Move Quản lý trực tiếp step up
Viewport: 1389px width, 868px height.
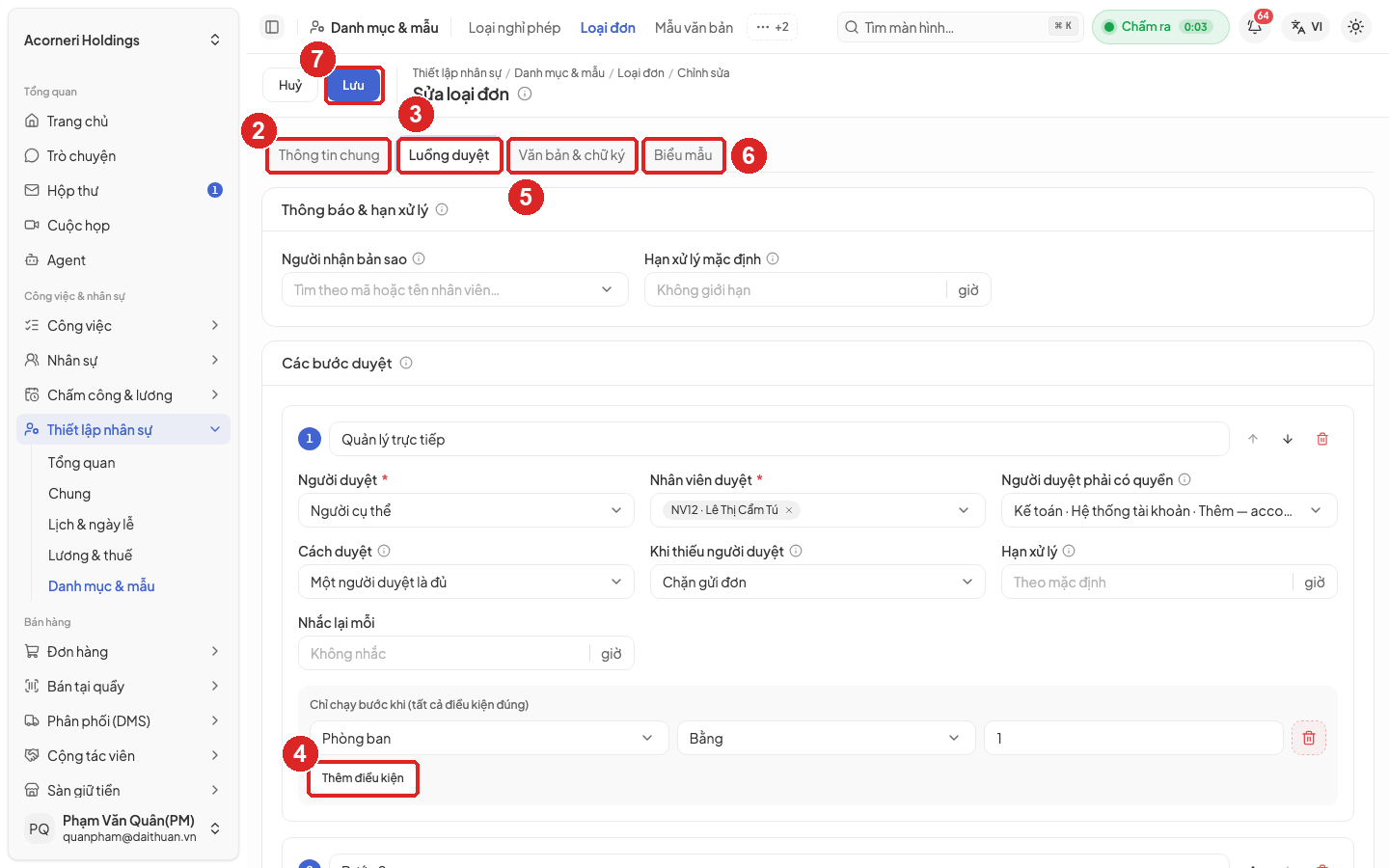point(1253,439)
